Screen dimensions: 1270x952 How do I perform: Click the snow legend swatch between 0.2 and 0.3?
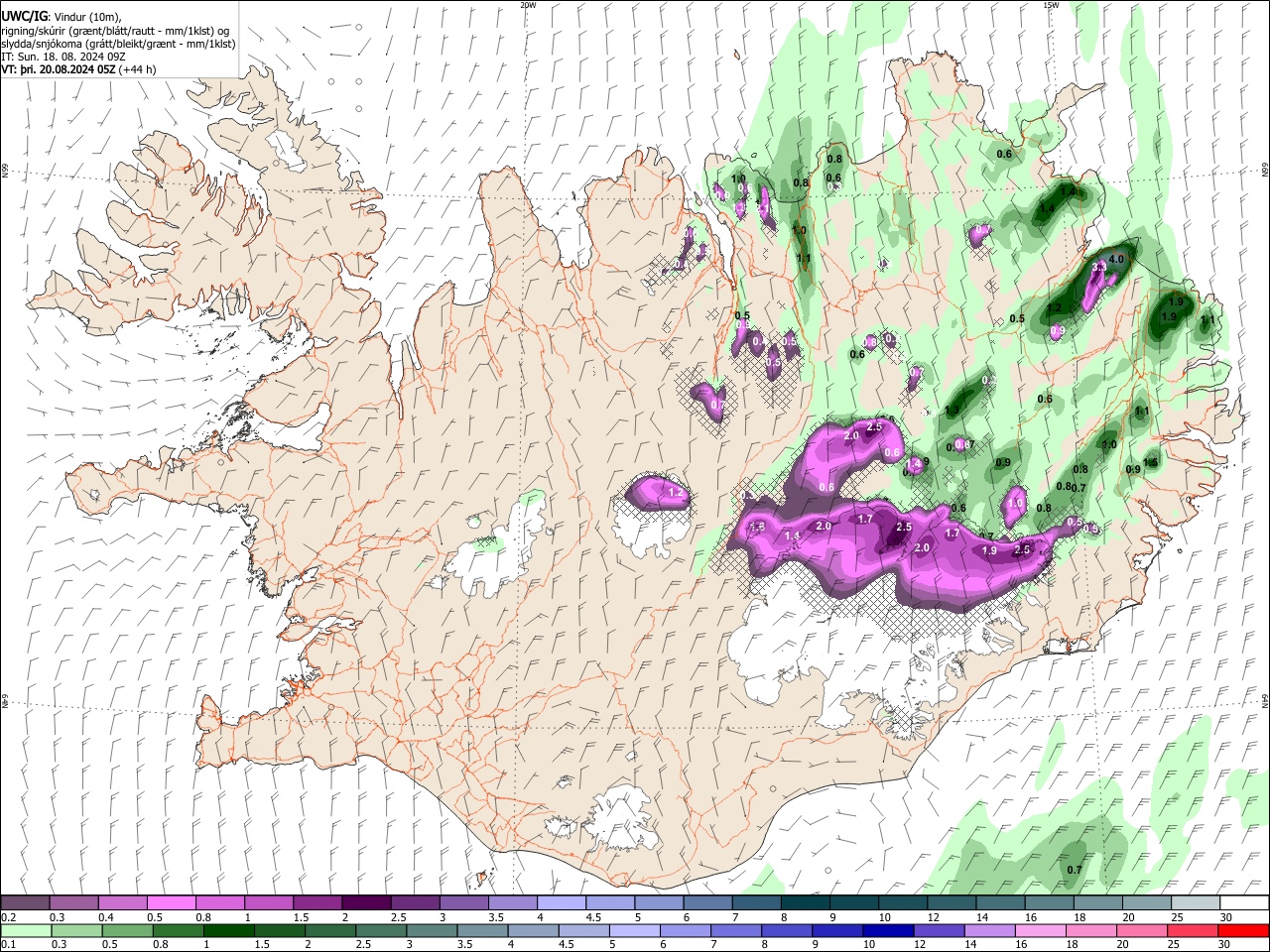[x=26, y=903]
